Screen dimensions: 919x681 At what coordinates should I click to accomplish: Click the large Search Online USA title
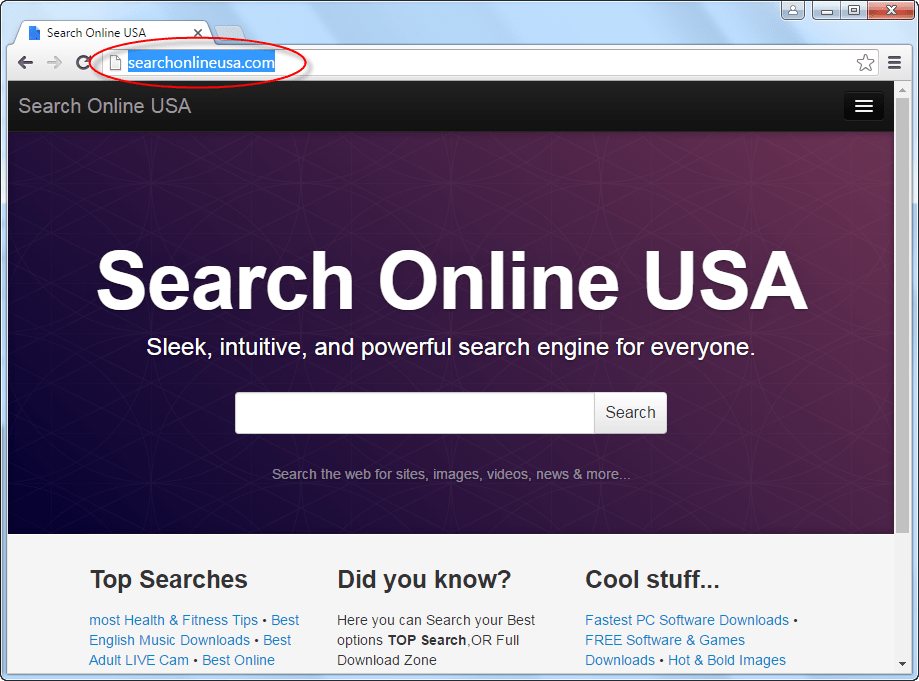(x=452, y=280)
